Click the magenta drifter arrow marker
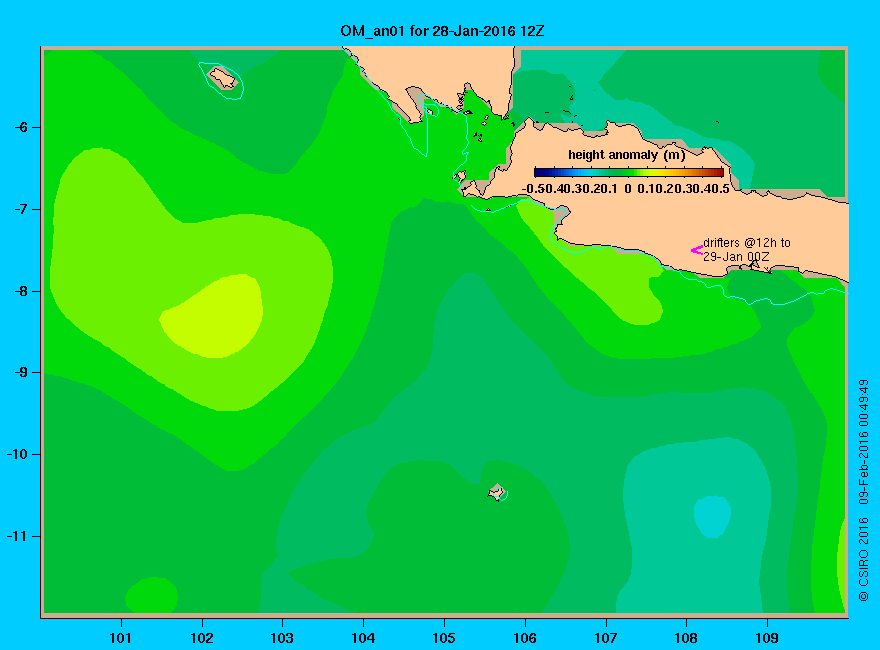This screenshot has height=650, width=880. 696,250
